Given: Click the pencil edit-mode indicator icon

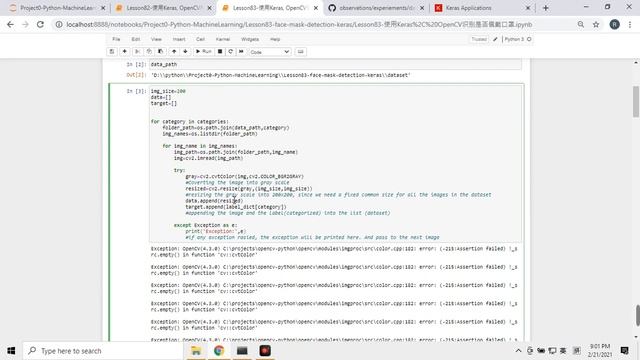Looking at the screenshot, I should pos(495,39).
